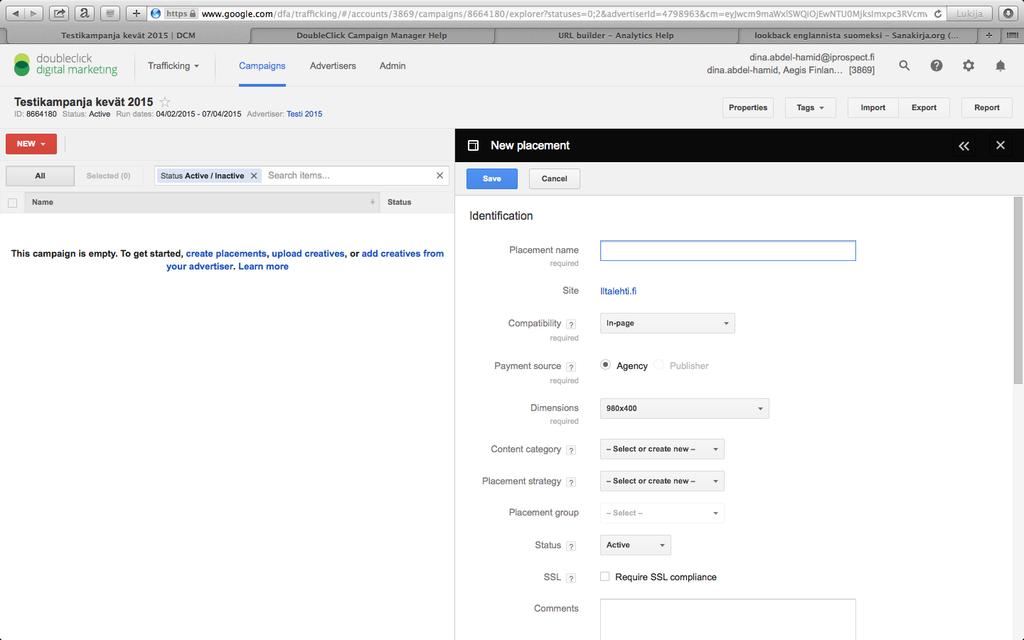The width and height of the screenshot is (1024, 640).
Task: Click into the Placement name field
Action: (728, 251)
